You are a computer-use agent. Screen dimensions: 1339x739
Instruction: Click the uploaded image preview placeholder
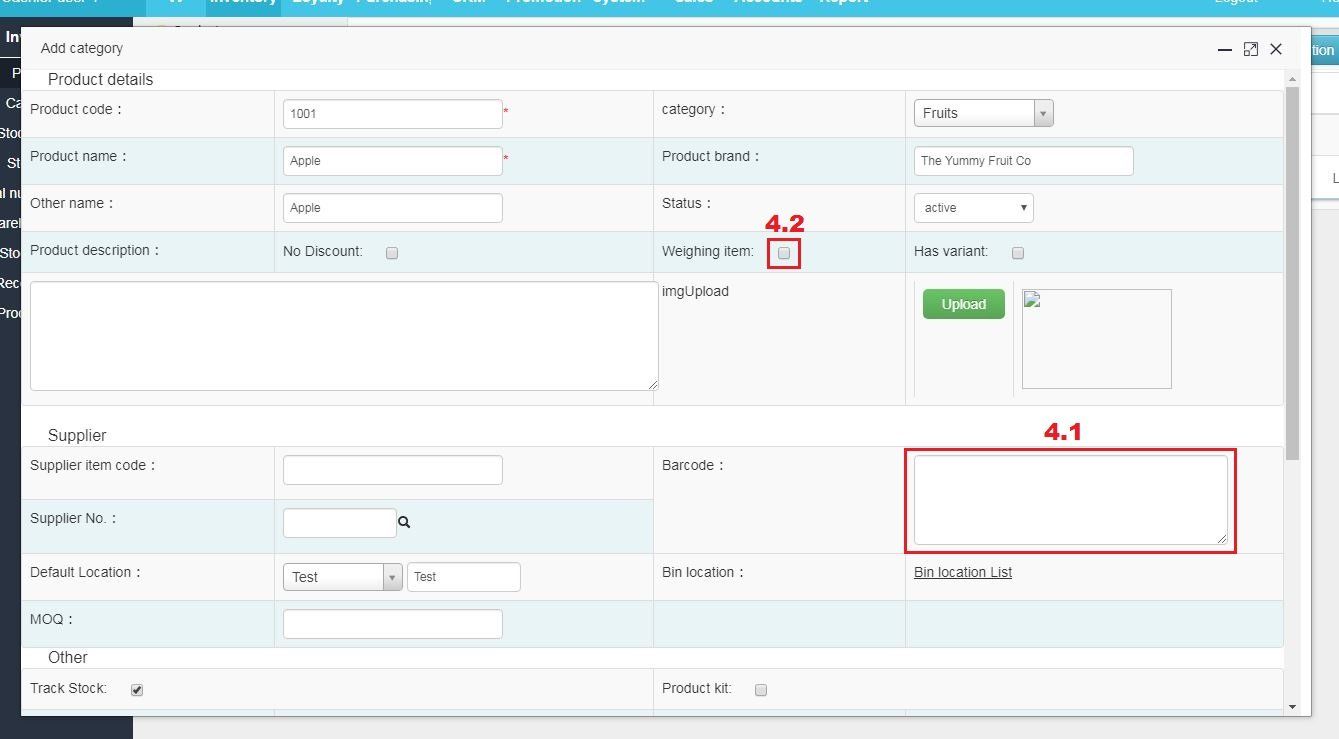[1096, 339]
